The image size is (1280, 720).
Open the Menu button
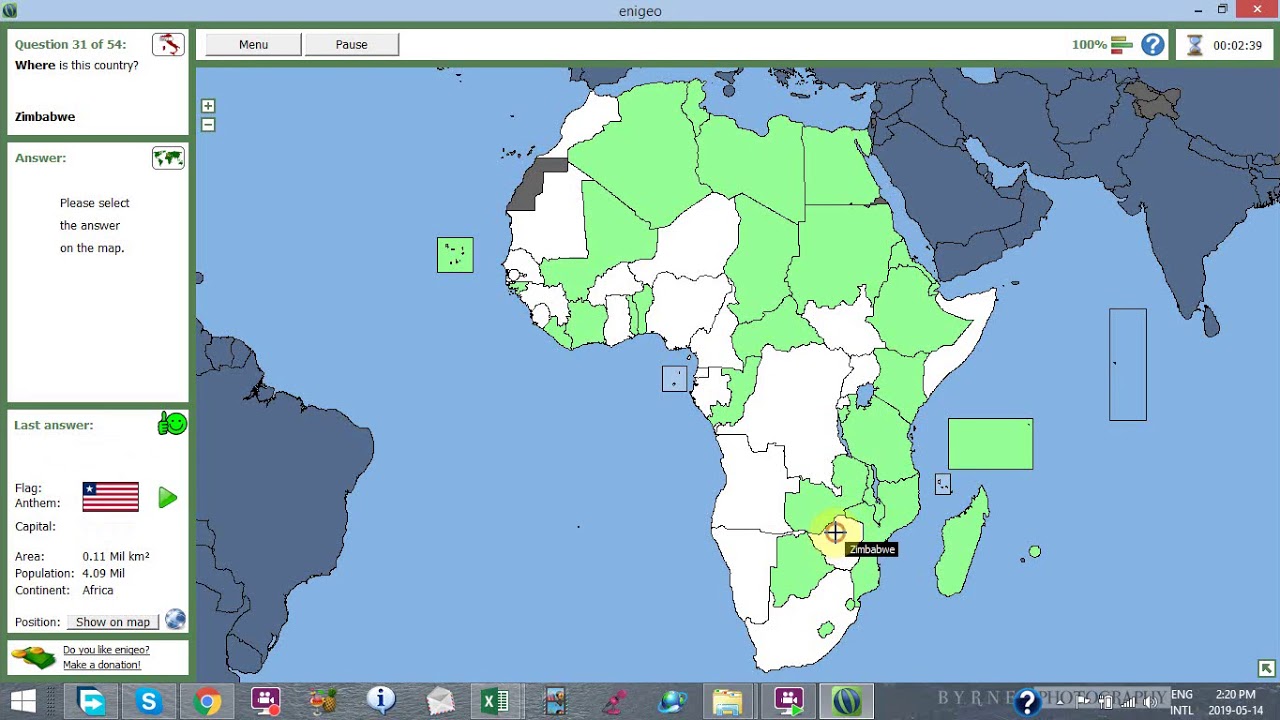(x=253, y=44)
